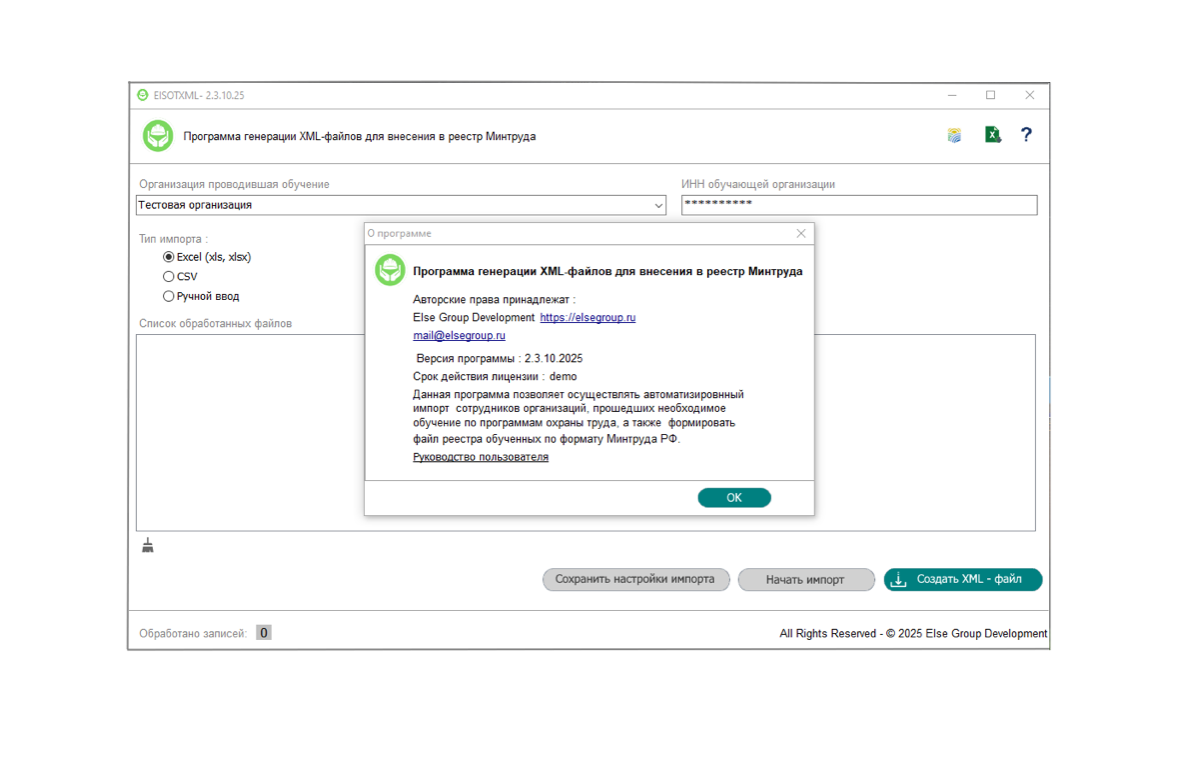This screenshot has width=1199, height=775.
Task: Open the «Руководство пользователя» link
Action: click(x=481, y=457)
